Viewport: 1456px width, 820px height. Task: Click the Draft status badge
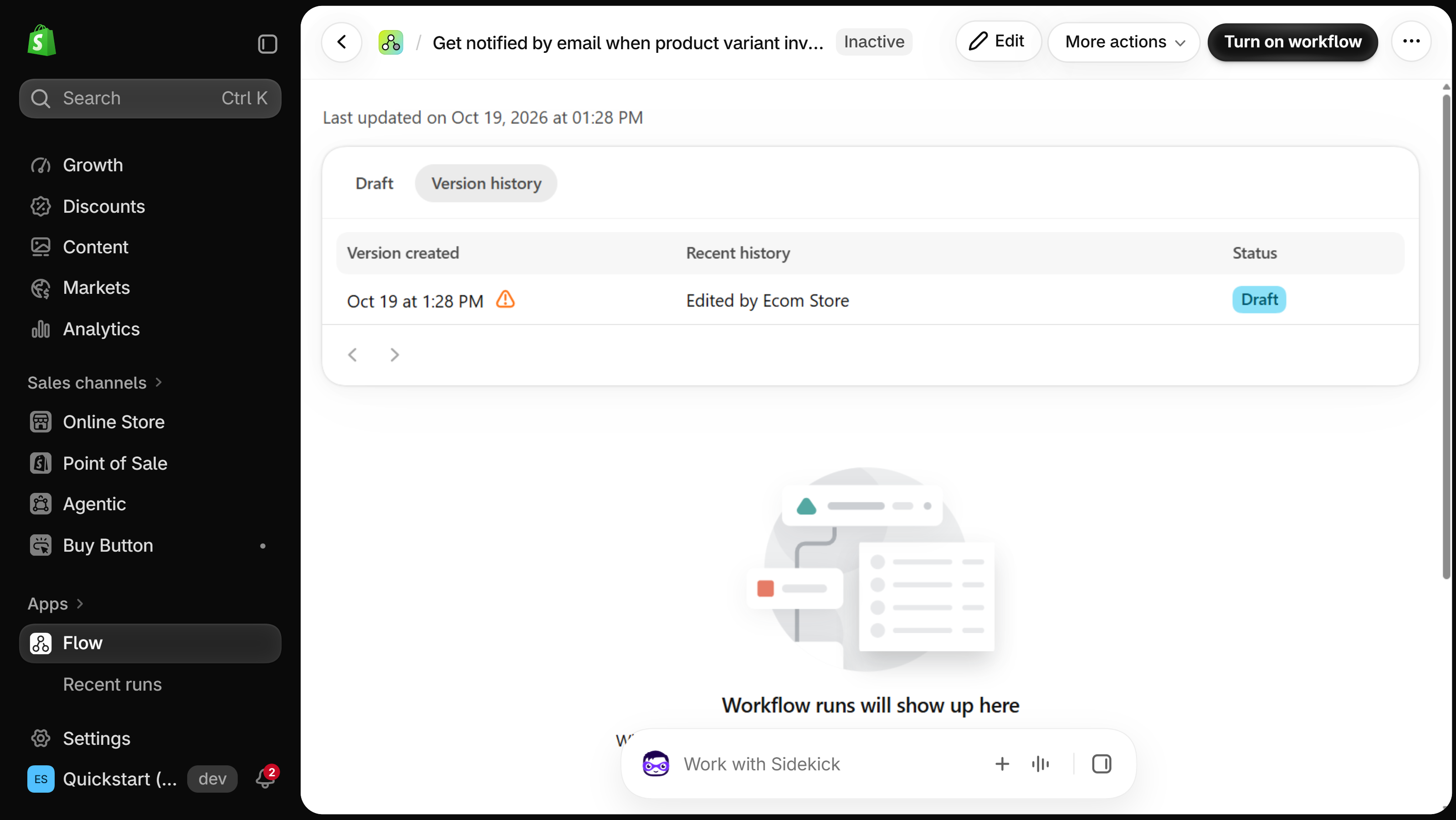tap(1259, 299)
